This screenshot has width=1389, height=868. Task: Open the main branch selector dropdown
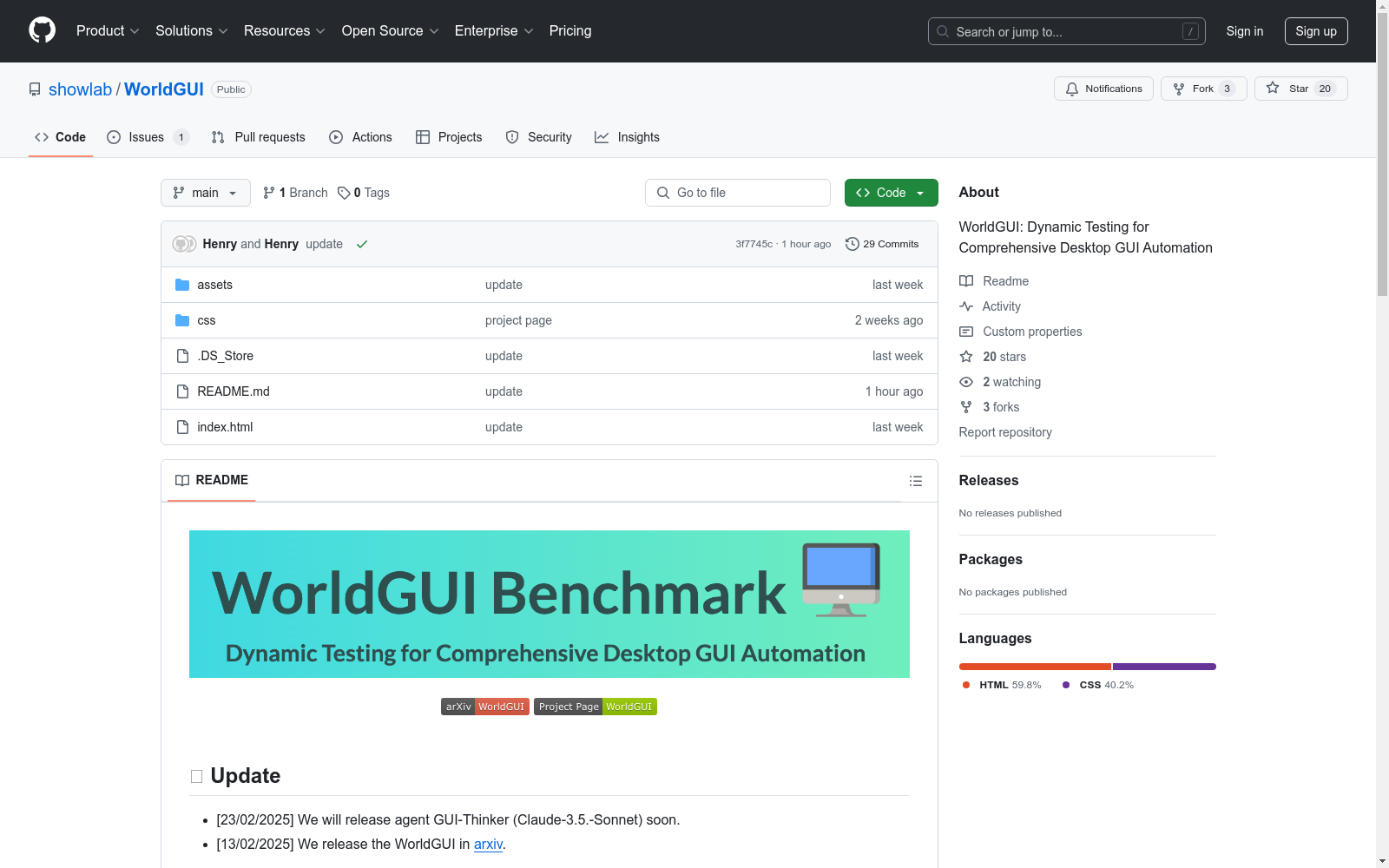[206, 193]
